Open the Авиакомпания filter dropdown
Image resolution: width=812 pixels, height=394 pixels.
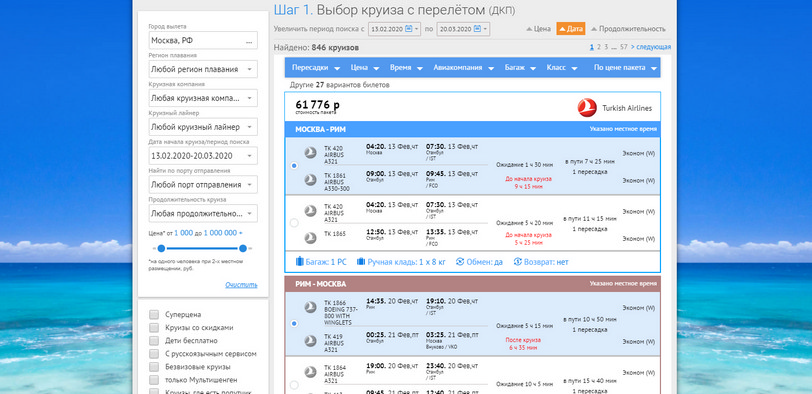(462, 68)
